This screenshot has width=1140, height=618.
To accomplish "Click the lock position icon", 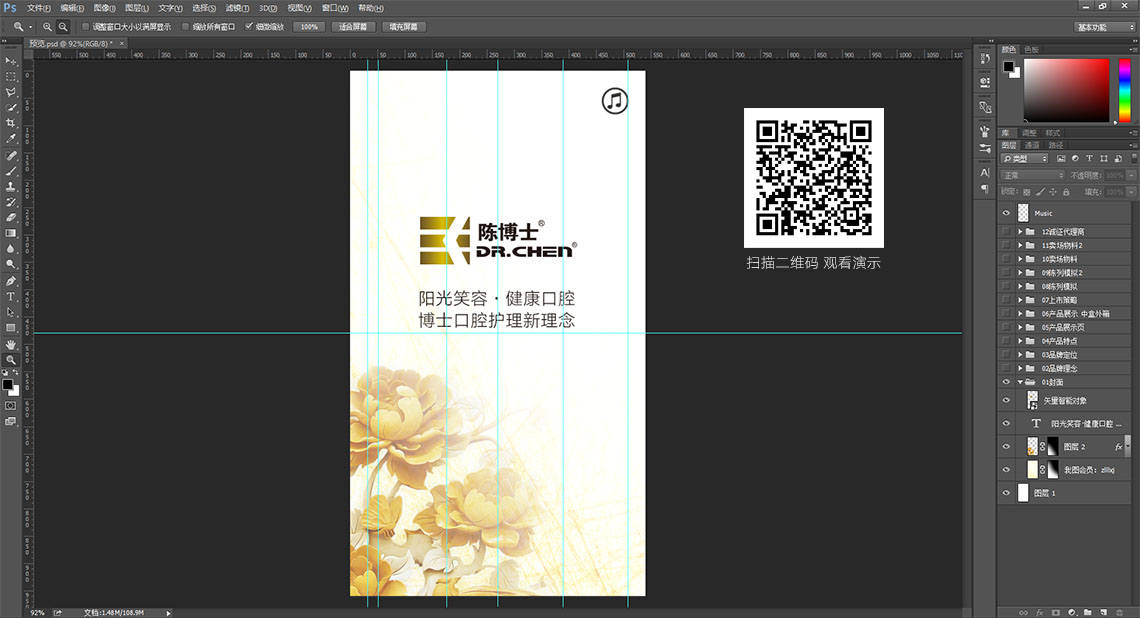I will [x=1053, y=192].
